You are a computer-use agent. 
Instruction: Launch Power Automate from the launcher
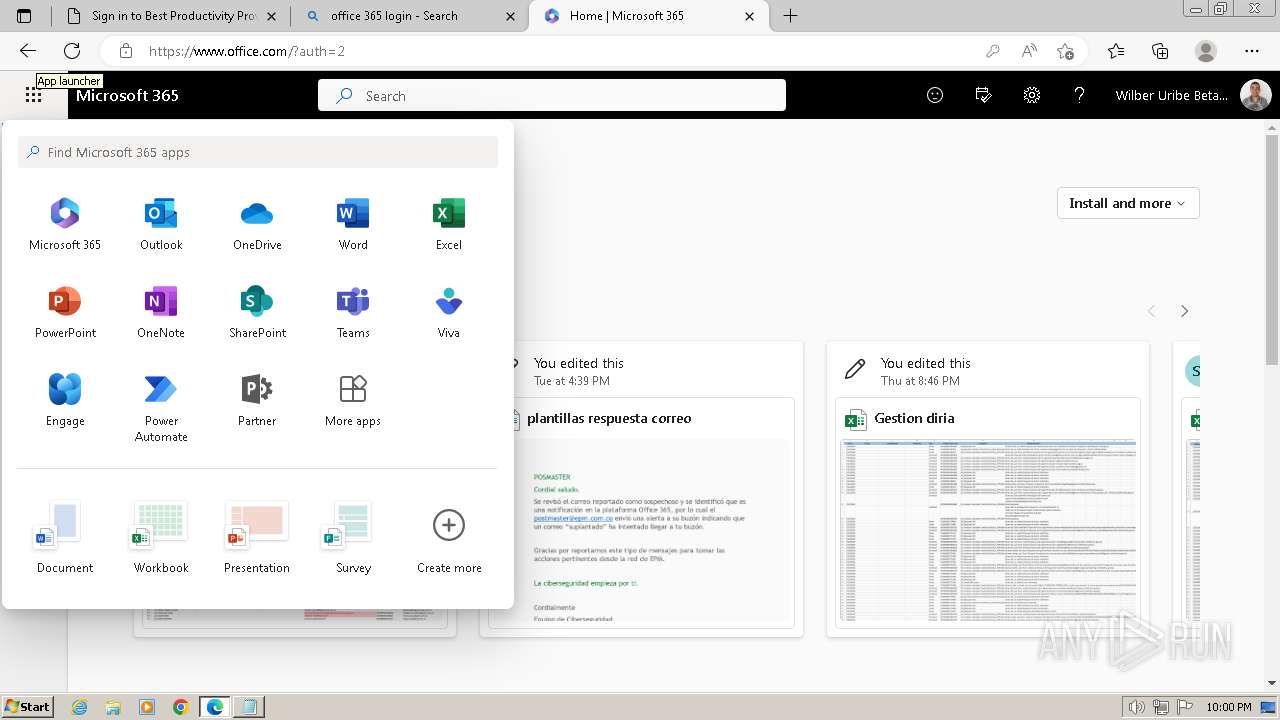click(161, 409)
